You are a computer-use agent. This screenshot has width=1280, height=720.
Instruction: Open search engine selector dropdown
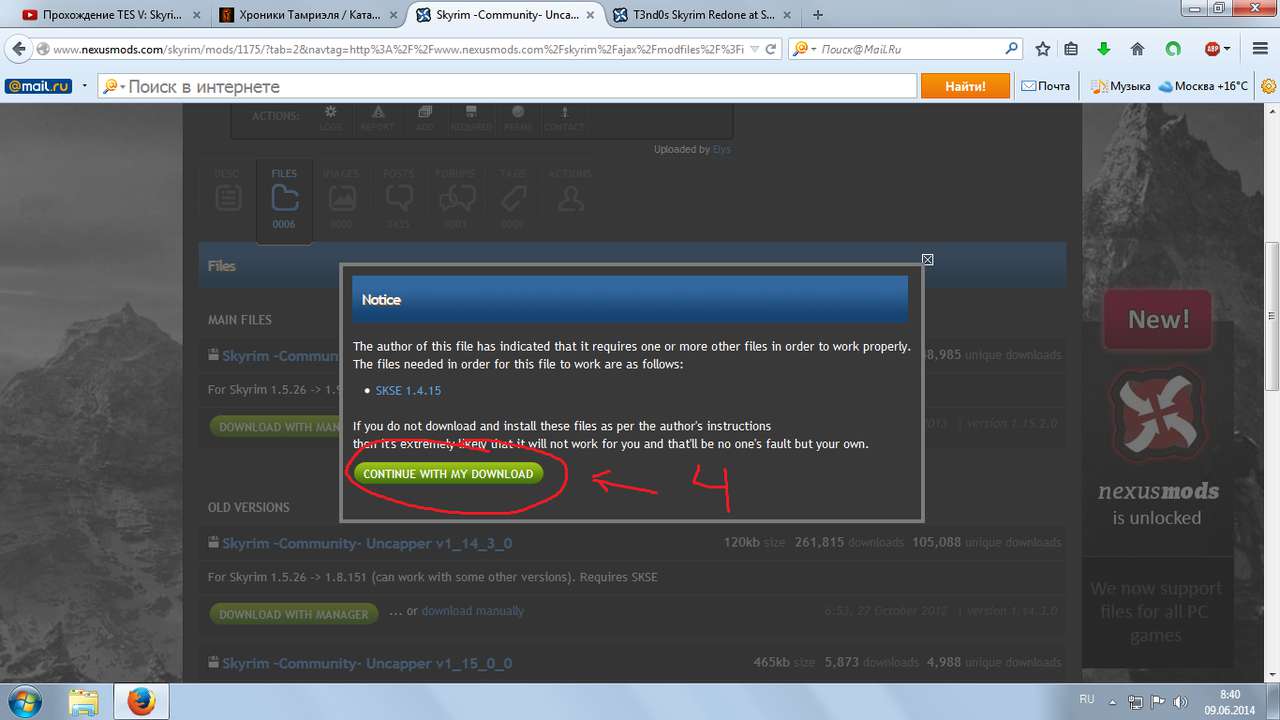[x=804, y=49]
